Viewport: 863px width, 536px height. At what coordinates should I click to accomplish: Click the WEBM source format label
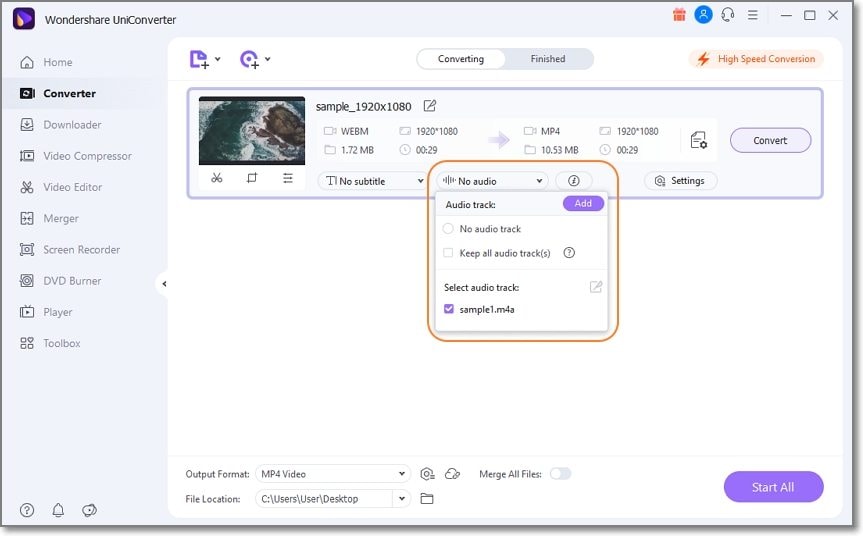click(x=354, y=131)
